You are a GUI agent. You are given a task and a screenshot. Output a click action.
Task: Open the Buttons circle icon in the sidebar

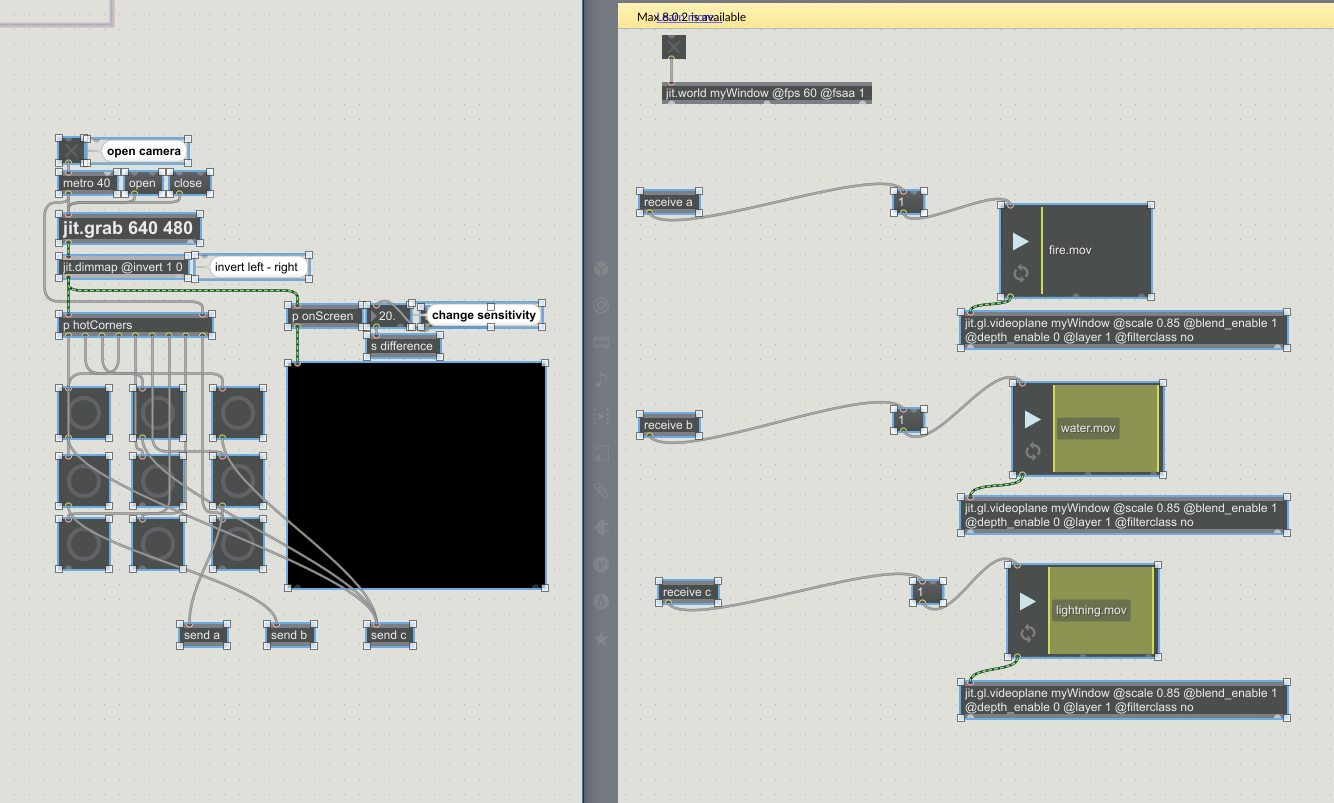[x=601, y=305]
